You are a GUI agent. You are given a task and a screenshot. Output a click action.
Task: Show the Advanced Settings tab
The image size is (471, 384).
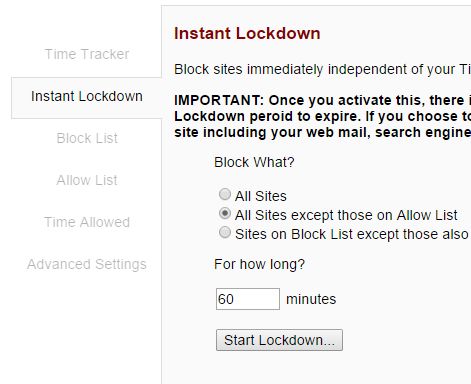pos(87,264)
